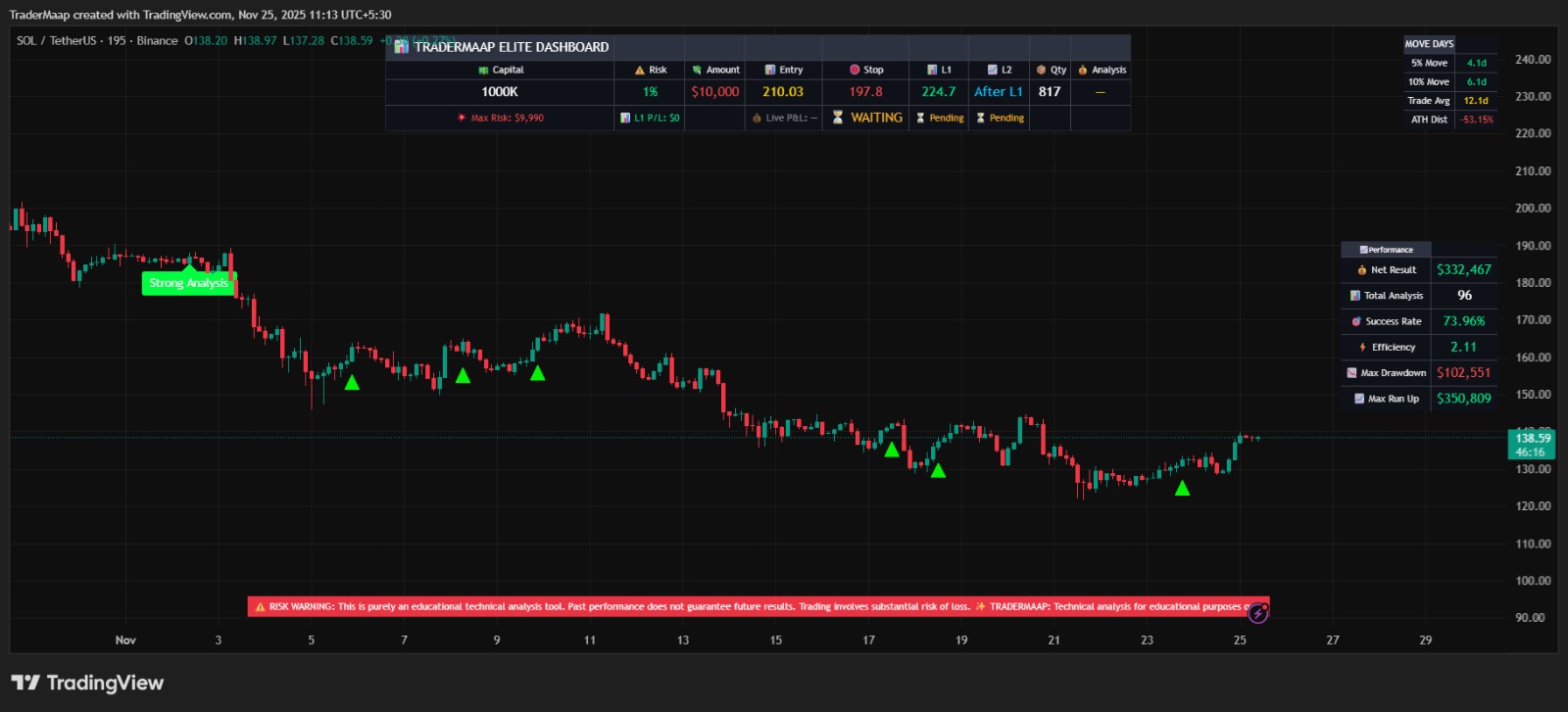Image resolution: width=1568 pixels, height=712 pixels.
Task: Click the Risk warning triangle icon in dashboard
Action: coord(639,71)
